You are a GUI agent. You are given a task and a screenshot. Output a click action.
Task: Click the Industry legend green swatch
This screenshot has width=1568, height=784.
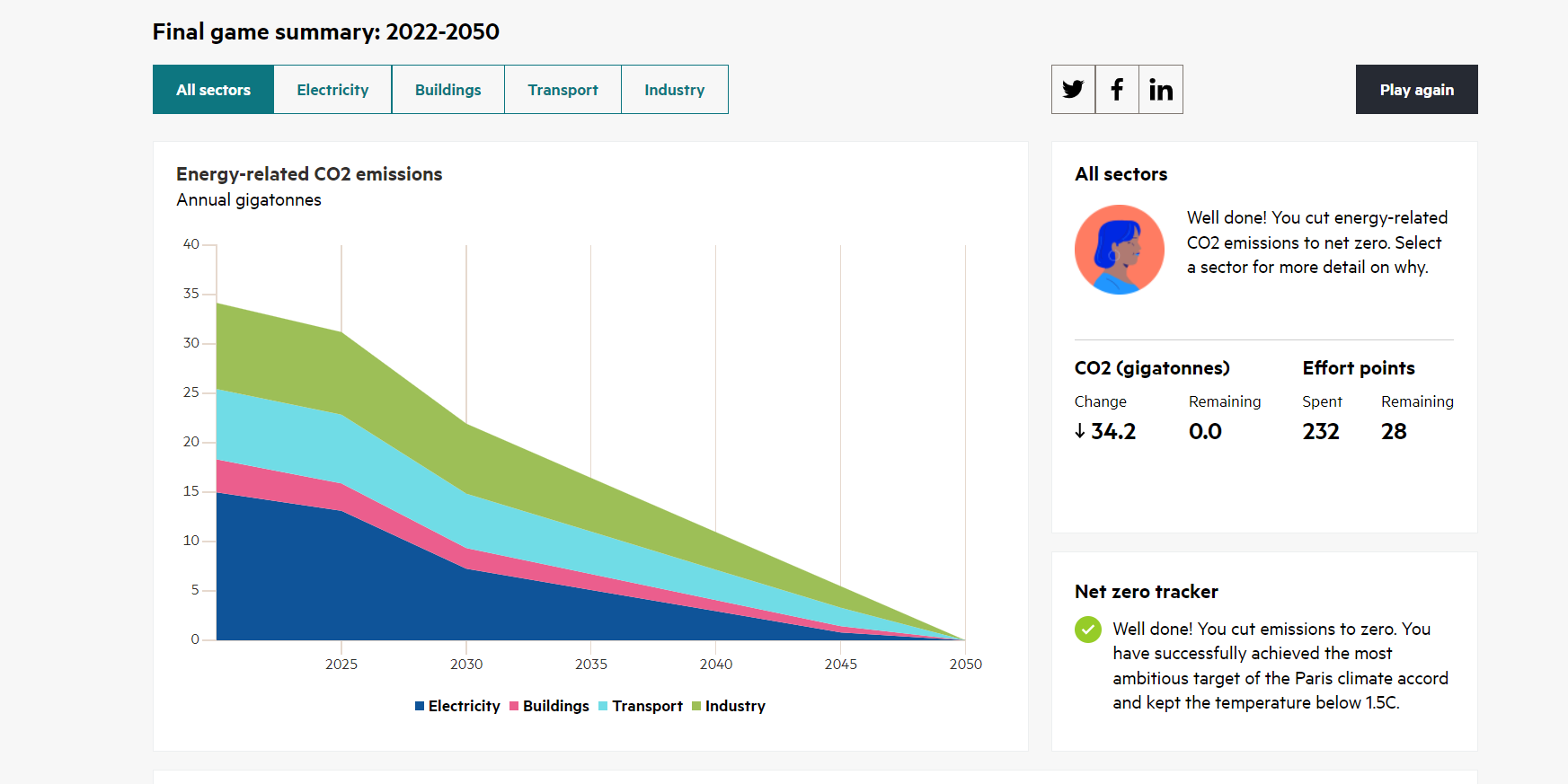tap(696, 706)
